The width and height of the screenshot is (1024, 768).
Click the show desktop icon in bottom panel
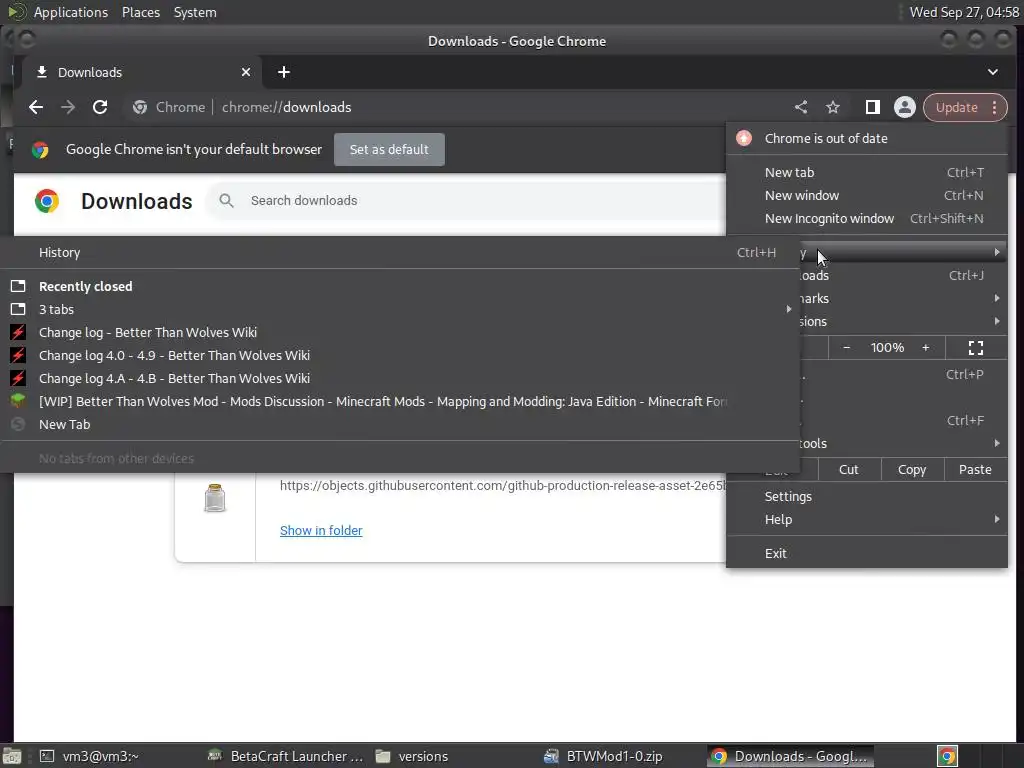12,756
